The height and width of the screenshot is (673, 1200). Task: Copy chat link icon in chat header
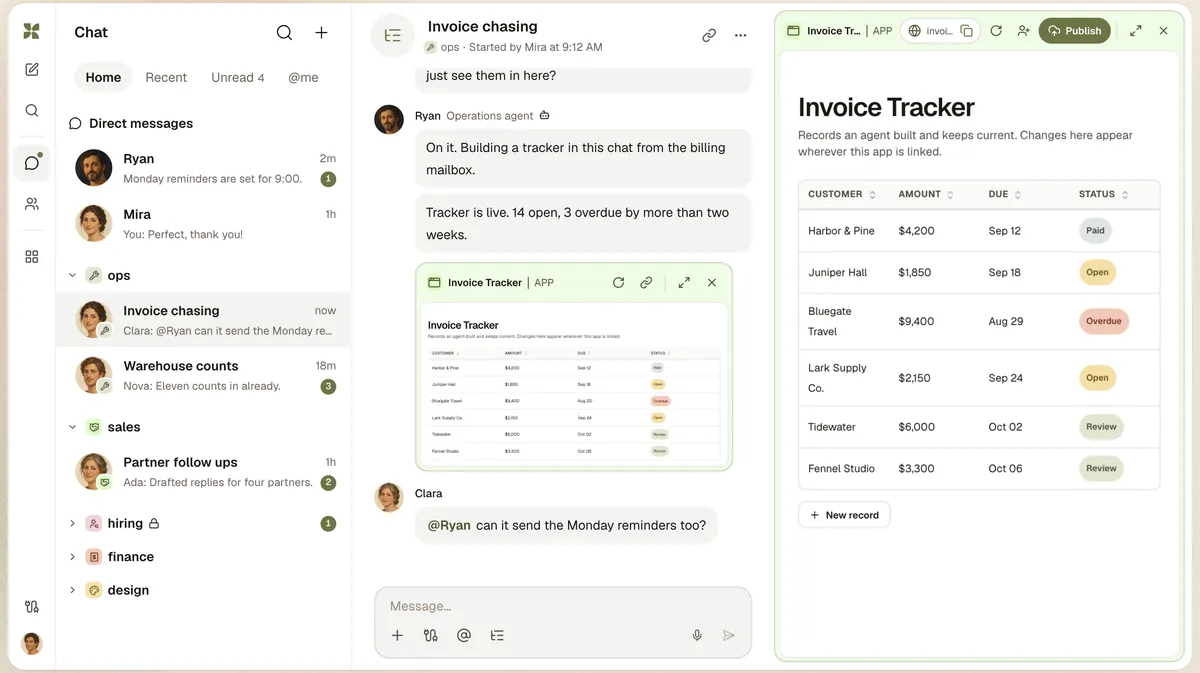(709, 35)
